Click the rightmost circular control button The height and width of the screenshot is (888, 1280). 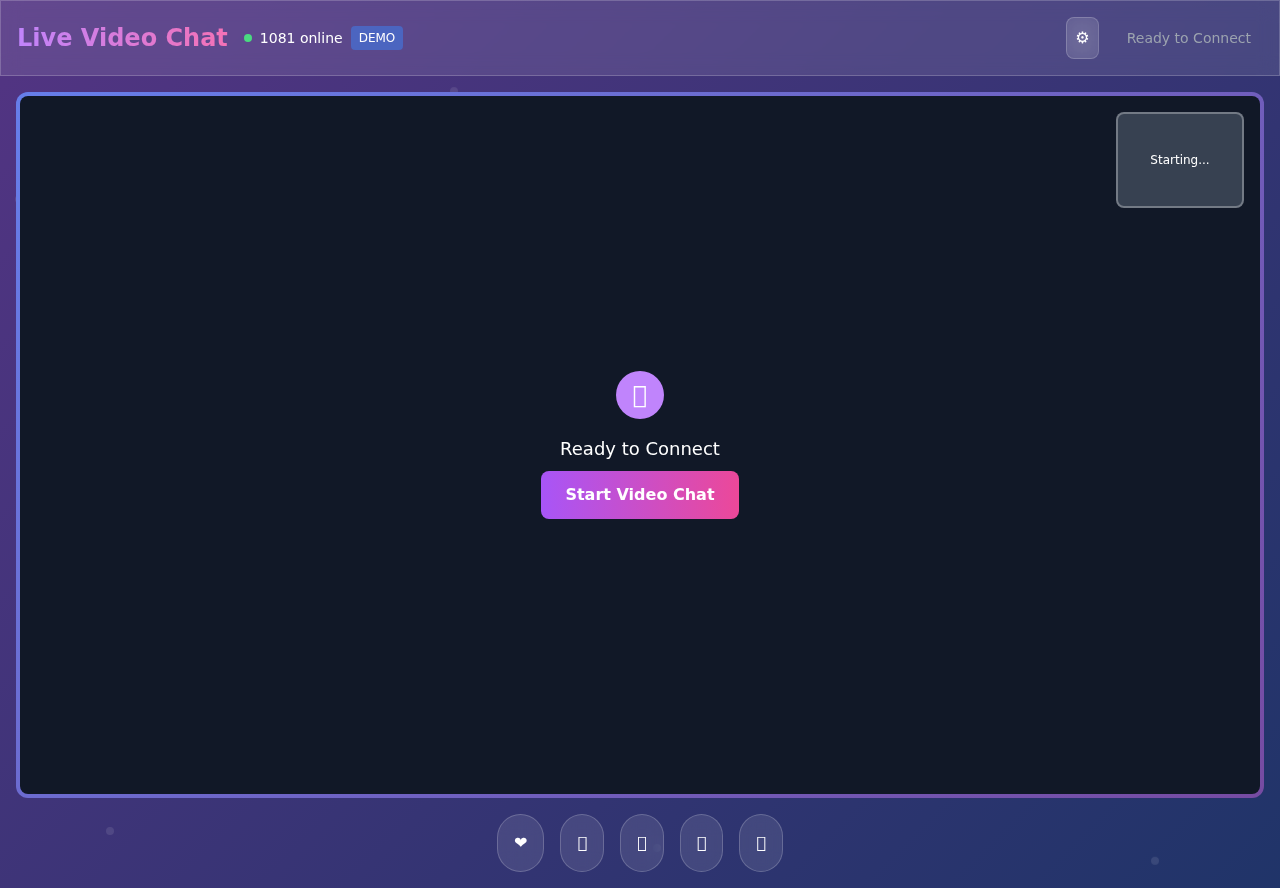pyautogui.click(x=760, y=842)
